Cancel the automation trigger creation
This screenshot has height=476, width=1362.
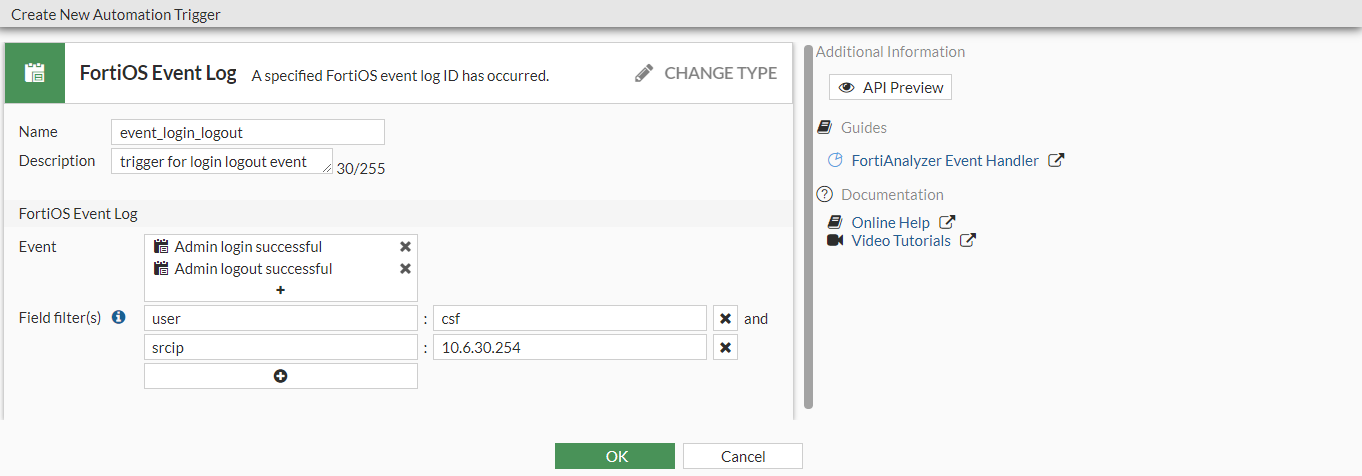pyautogui.click(x=742, y=456)
